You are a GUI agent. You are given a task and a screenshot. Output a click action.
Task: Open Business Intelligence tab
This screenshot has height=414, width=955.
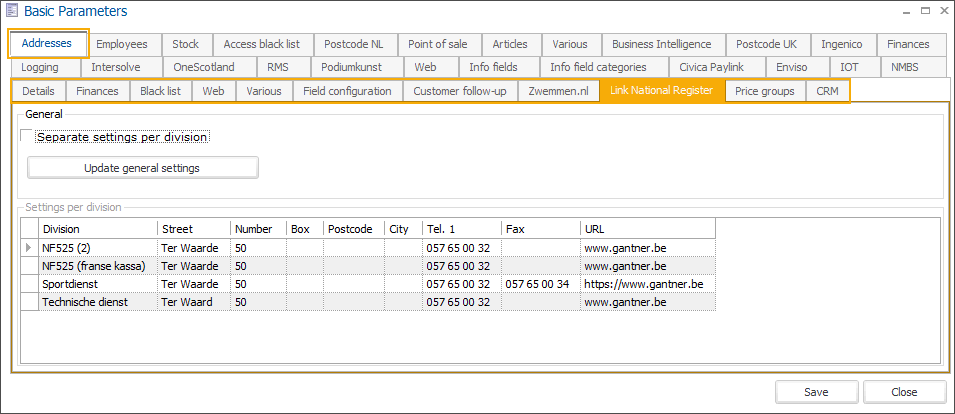(x=661, y=44)
